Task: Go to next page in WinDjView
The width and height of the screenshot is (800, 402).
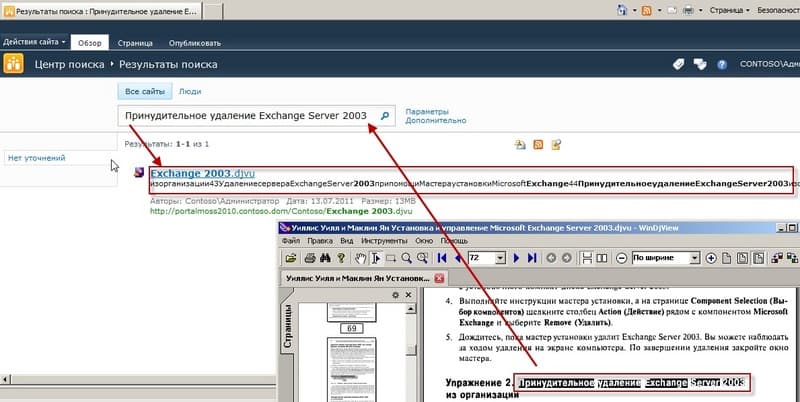Action: pos(516,258)
